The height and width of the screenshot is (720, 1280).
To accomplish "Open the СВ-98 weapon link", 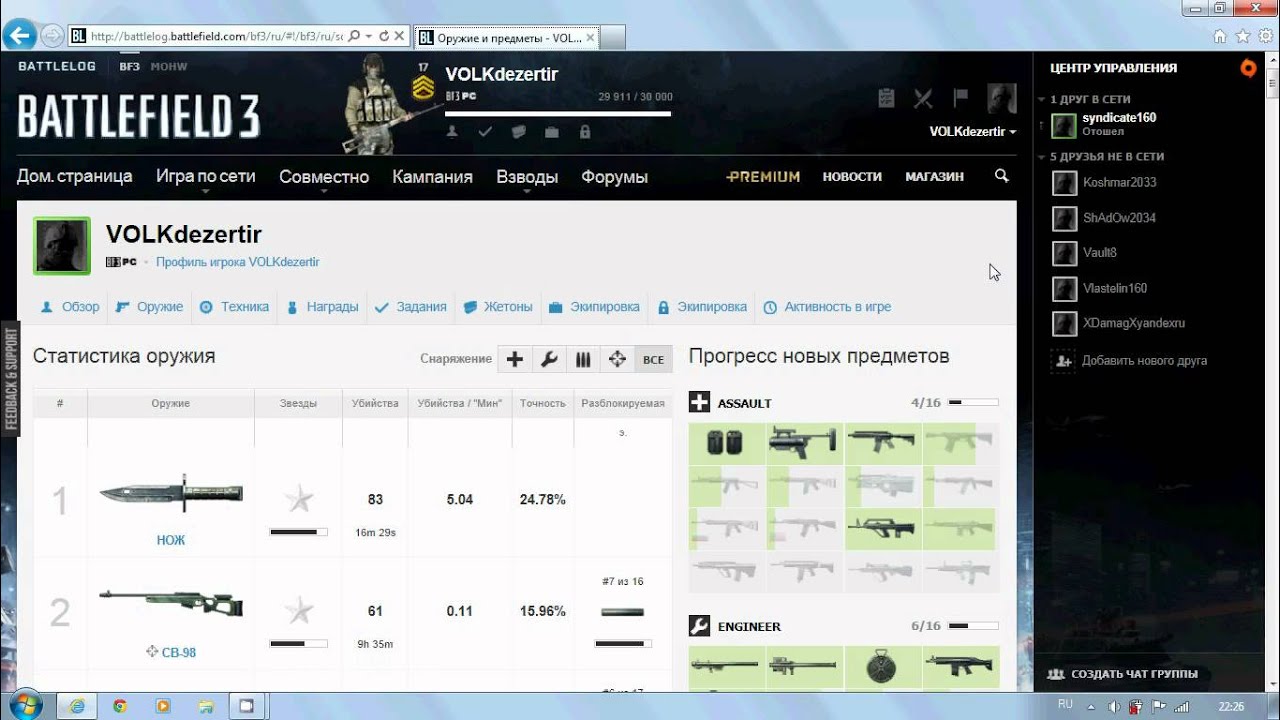I will coord(179,652).
